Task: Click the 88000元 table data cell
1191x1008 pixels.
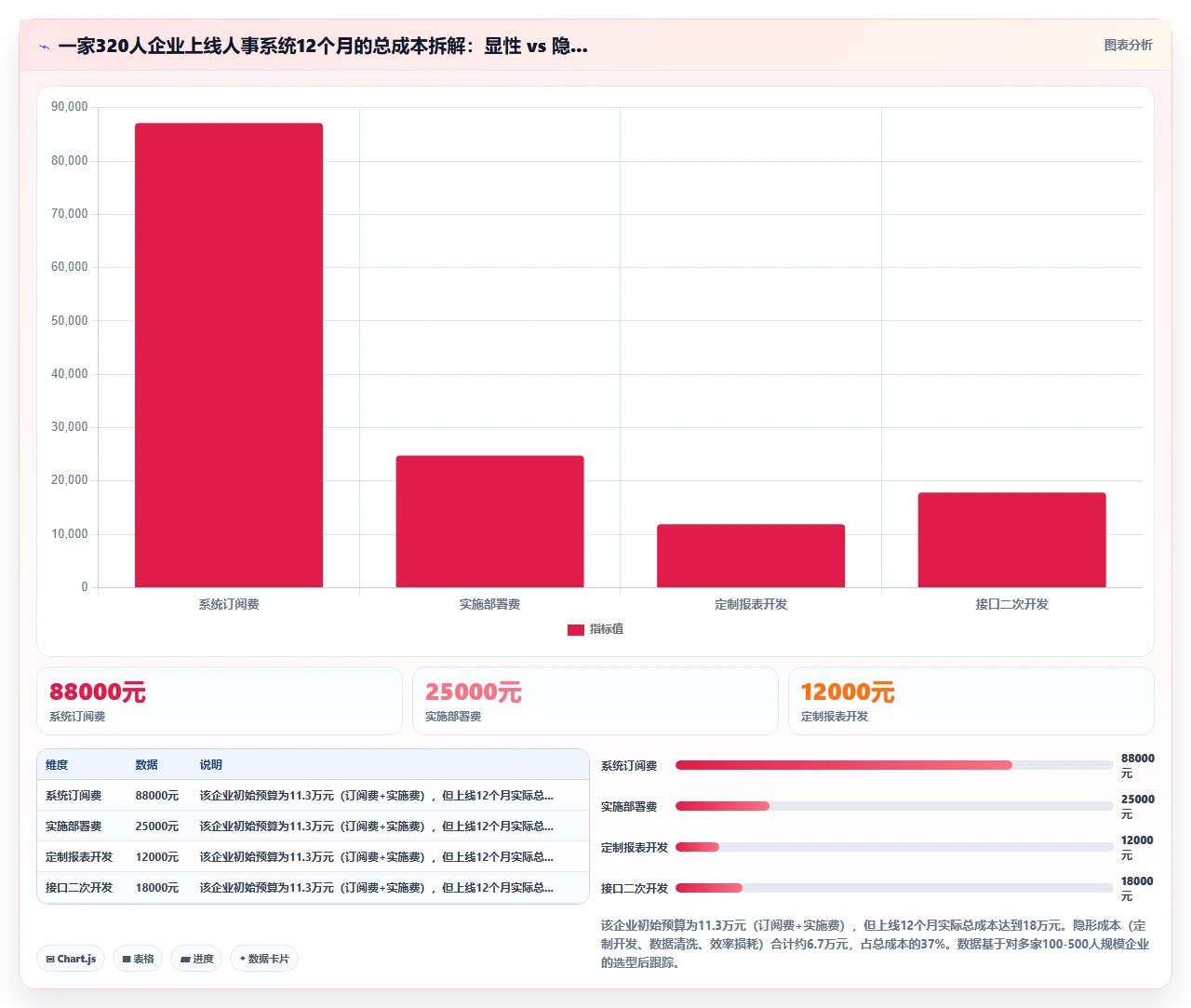Action: (157, 796)
